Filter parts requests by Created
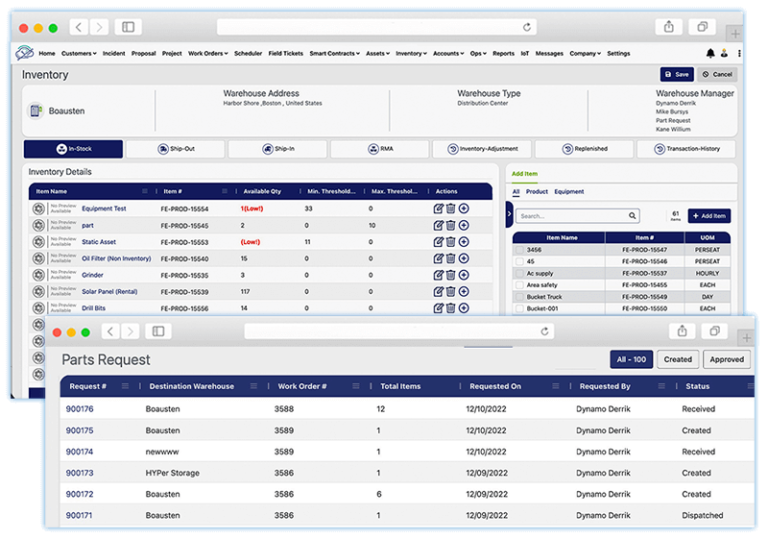Viewport: 768px width, 539px height. [x=678, y=360]
